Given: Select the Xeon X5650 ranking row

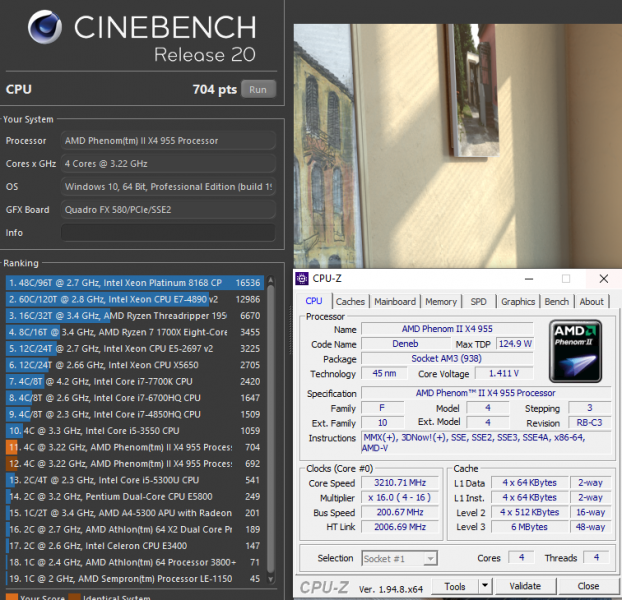Looking at the screenshot, I should 135,365.
